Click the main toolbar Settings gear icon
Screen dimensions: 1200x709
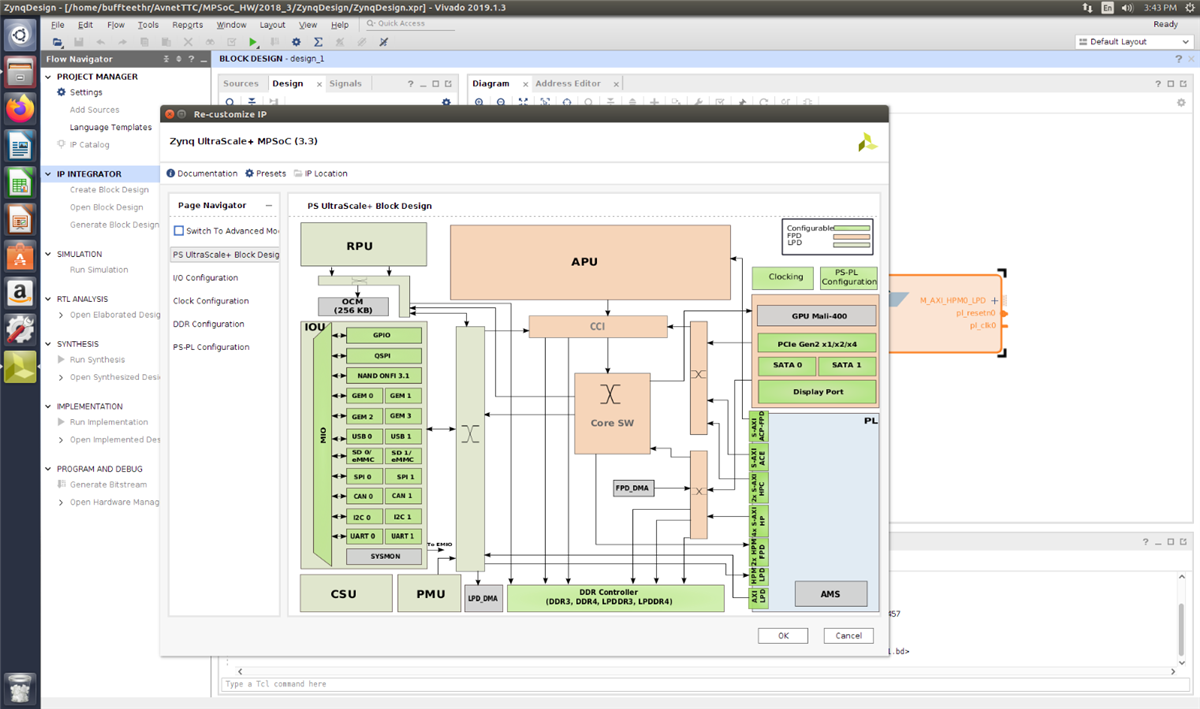[x=296, y=42]
